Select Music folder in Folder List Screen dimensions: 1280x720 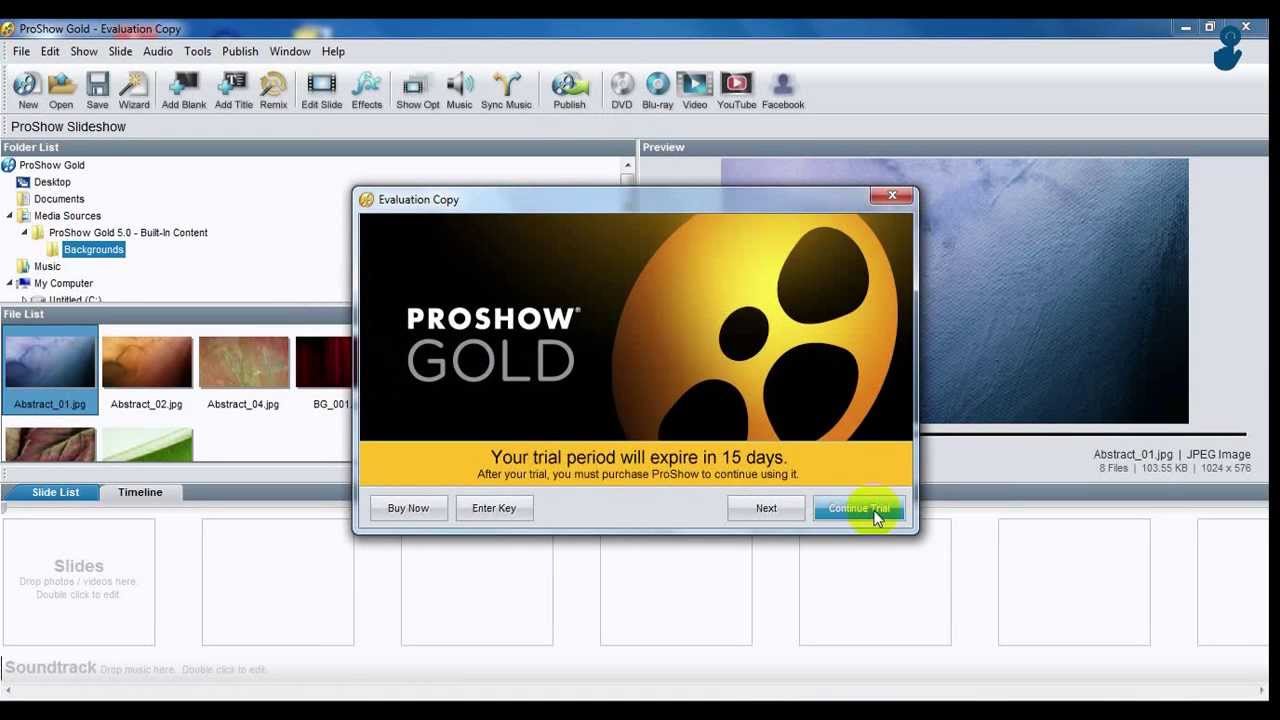(47, 267)
